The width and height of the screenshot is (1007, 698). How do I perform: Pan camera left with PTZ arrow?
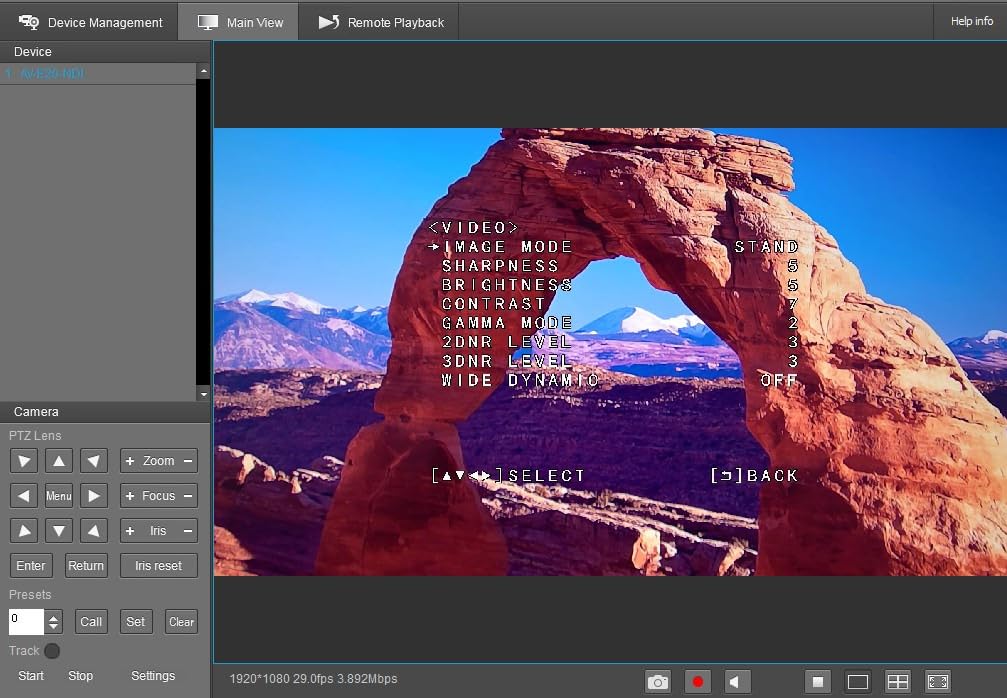(24, 496)
